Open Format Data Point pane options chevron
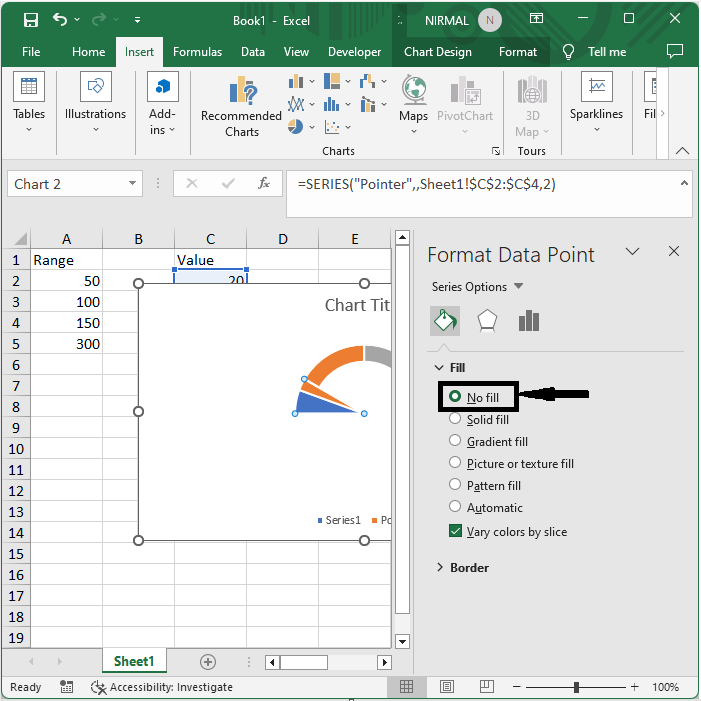 pyautogui.click(x=632, y=251)
